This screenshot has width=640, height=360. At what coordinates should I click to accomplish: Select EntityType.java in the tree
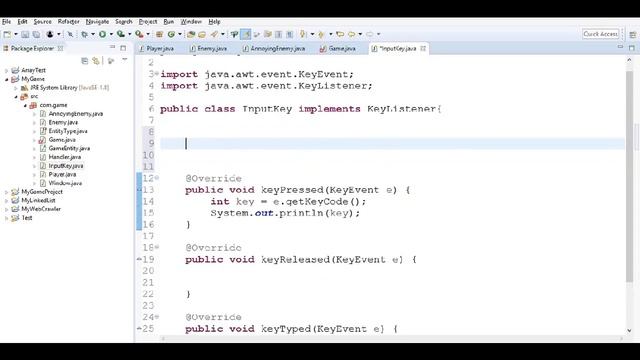(x=68, y=131)
